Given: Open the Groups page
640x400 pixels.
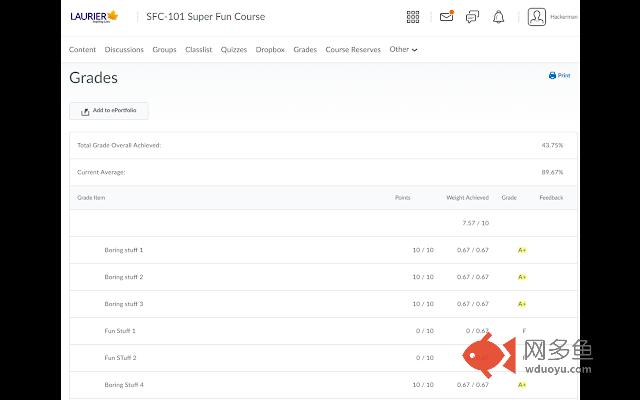Looking at the screenshot, I should pyautogui.click(x=164, y=49).
